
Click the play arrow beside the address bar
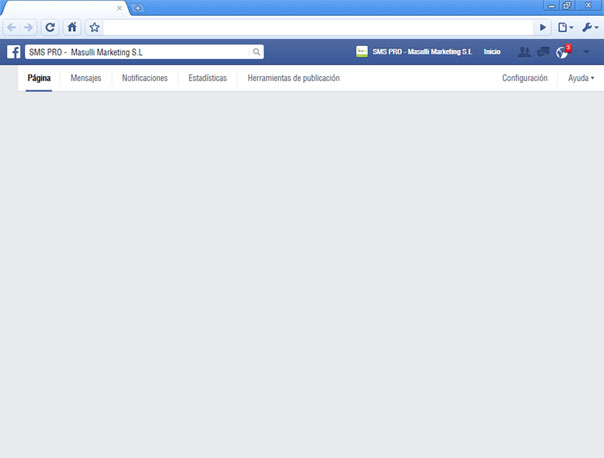pyautogui.click(x=543, y=27)
